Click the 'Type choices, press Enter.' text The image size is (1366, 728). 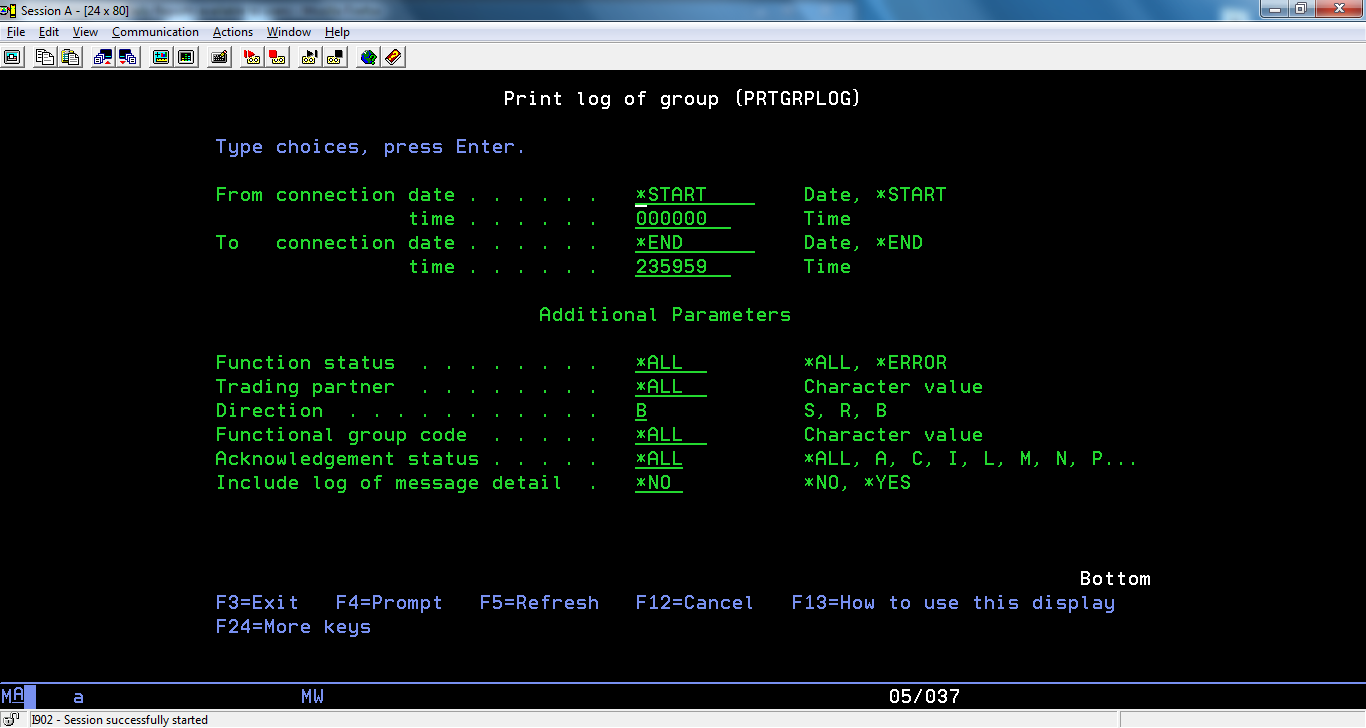(x=370, y=147)
